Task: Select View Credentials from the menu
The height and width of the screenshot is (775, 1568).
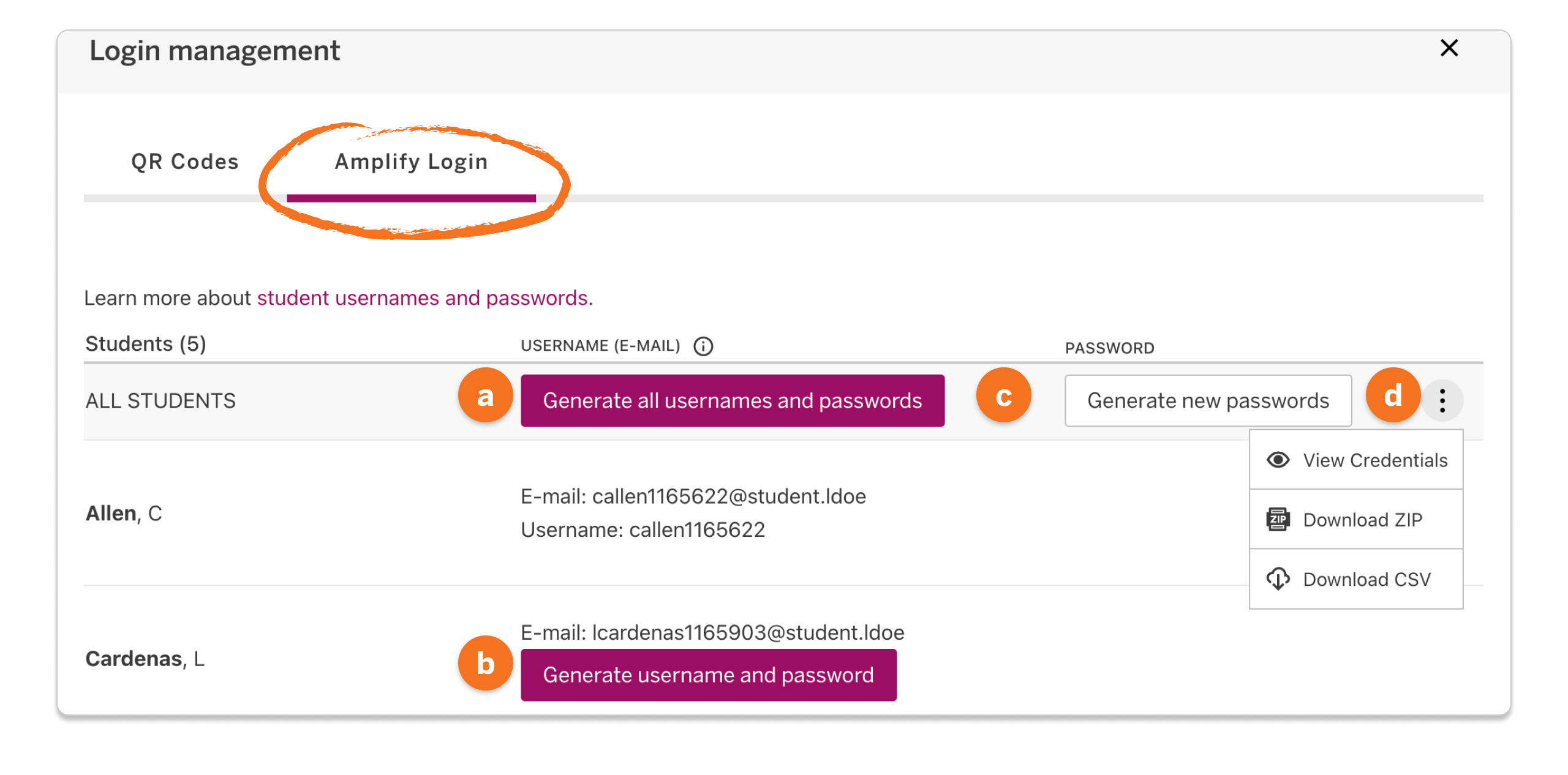Action: tap(1374, 460)
